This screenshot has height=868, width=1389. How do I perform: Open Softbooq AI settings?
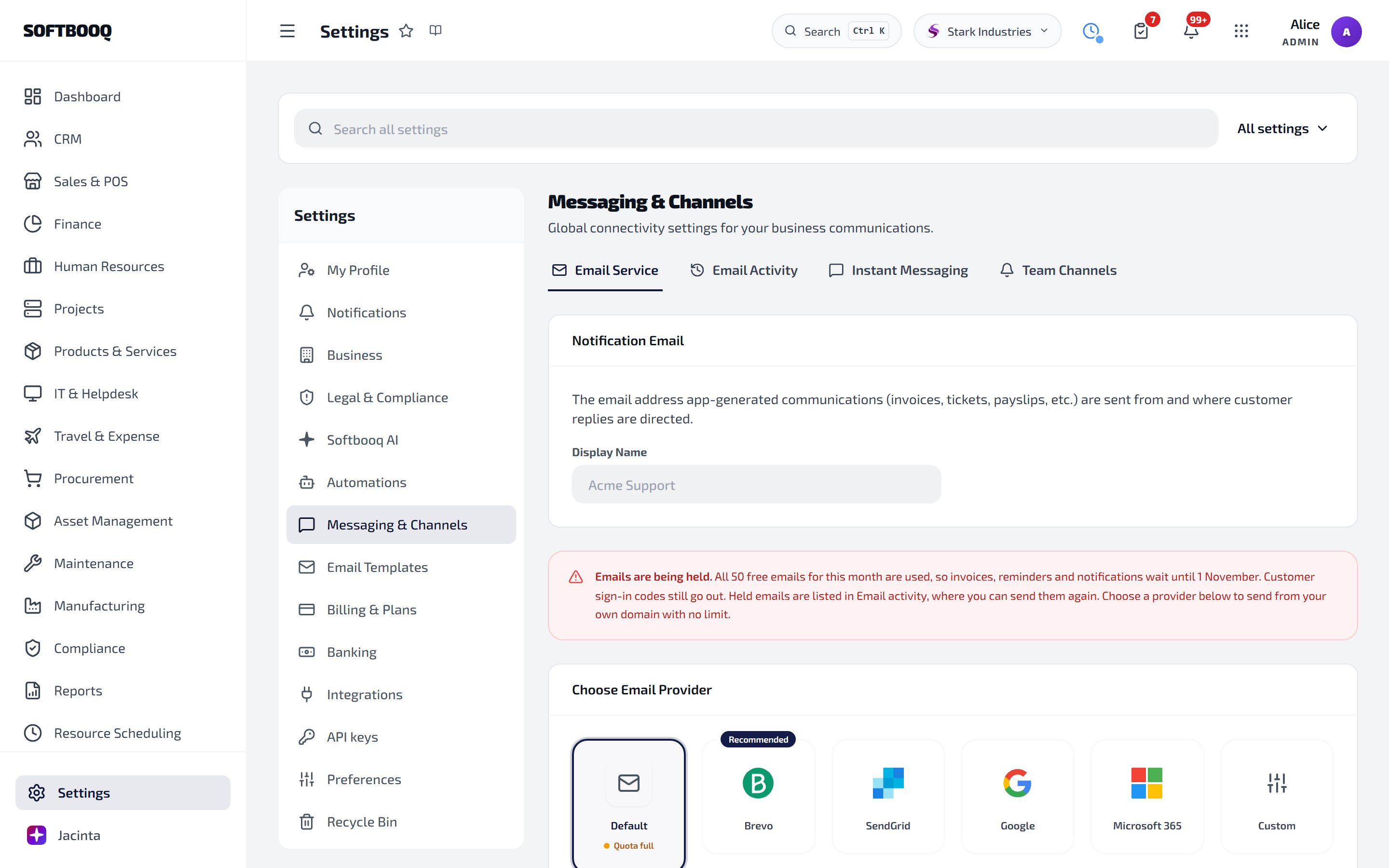click(x=401, y=440)
